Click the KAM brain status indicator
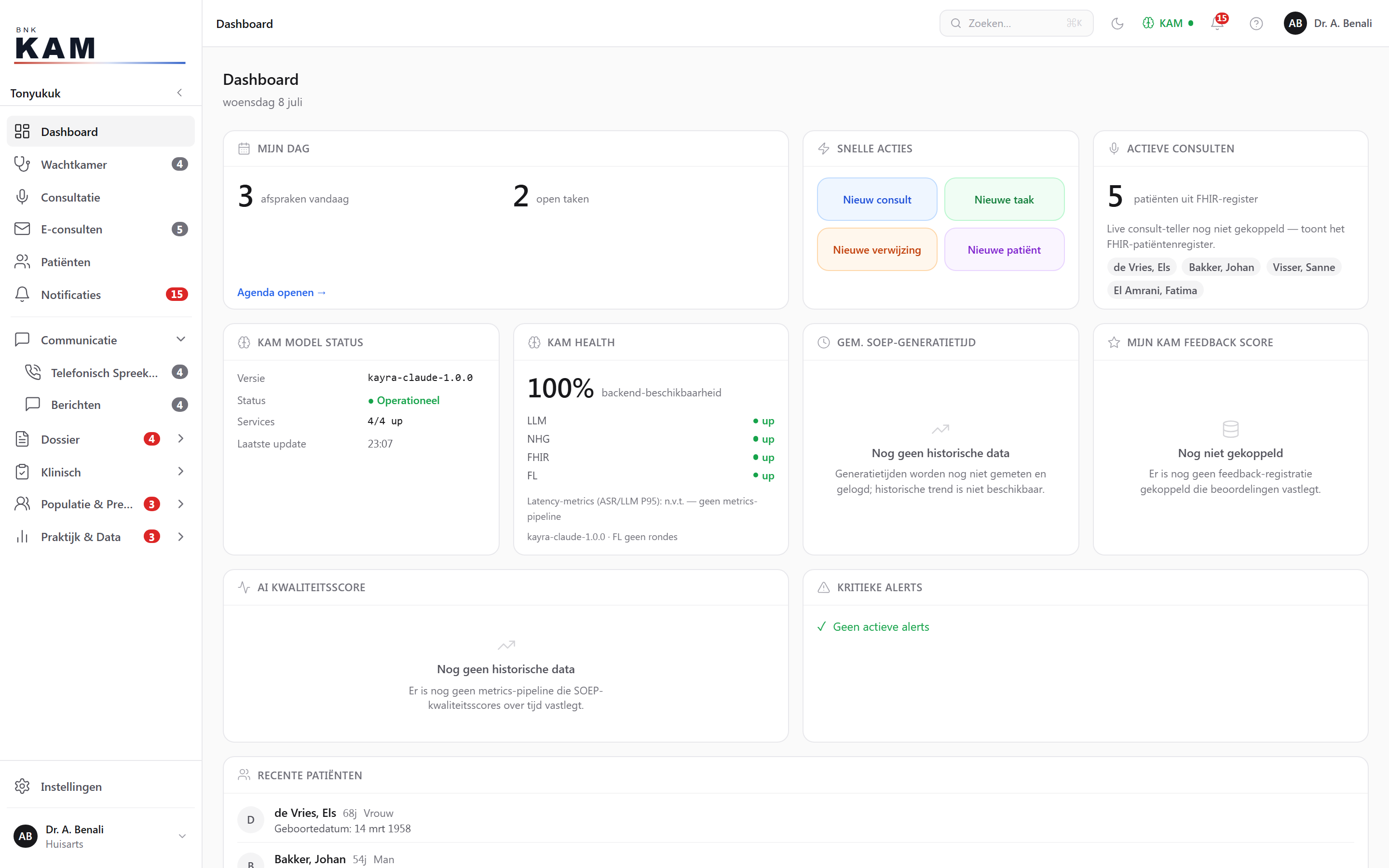The height and width of the screenshot is (868, 1389). 1168,24
